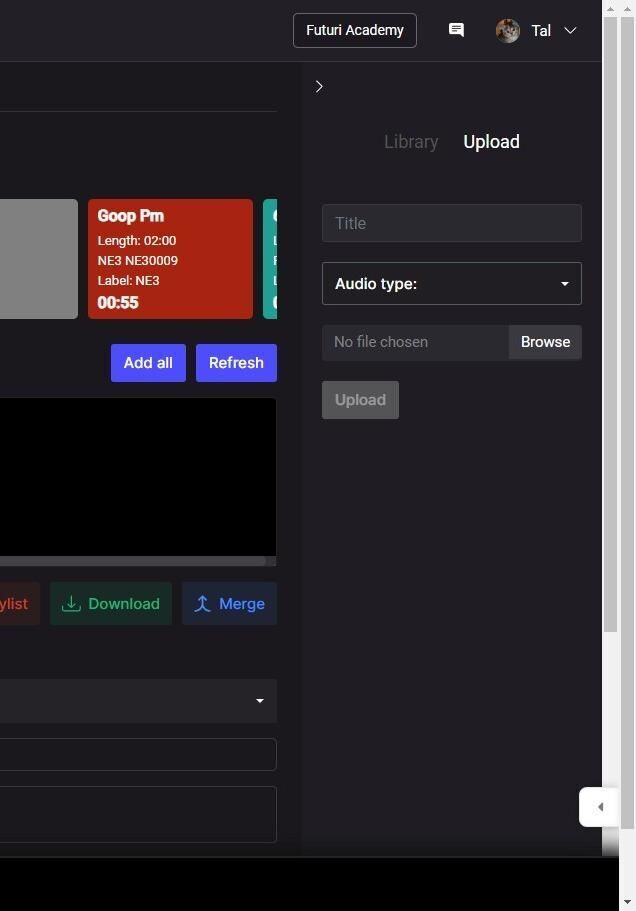Open Futuri Academy
The width and height of the screenshot is (636, 911).
354,31
